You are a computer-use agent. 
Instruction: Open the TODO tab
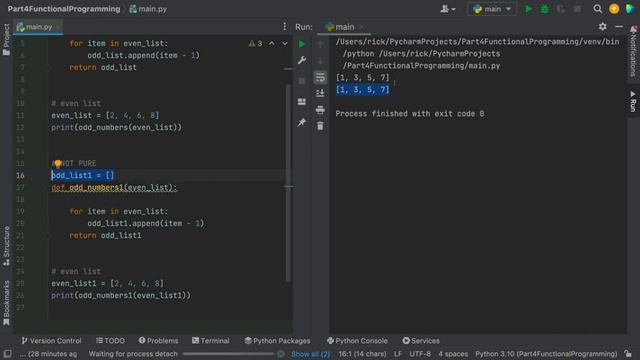point(110,340)
